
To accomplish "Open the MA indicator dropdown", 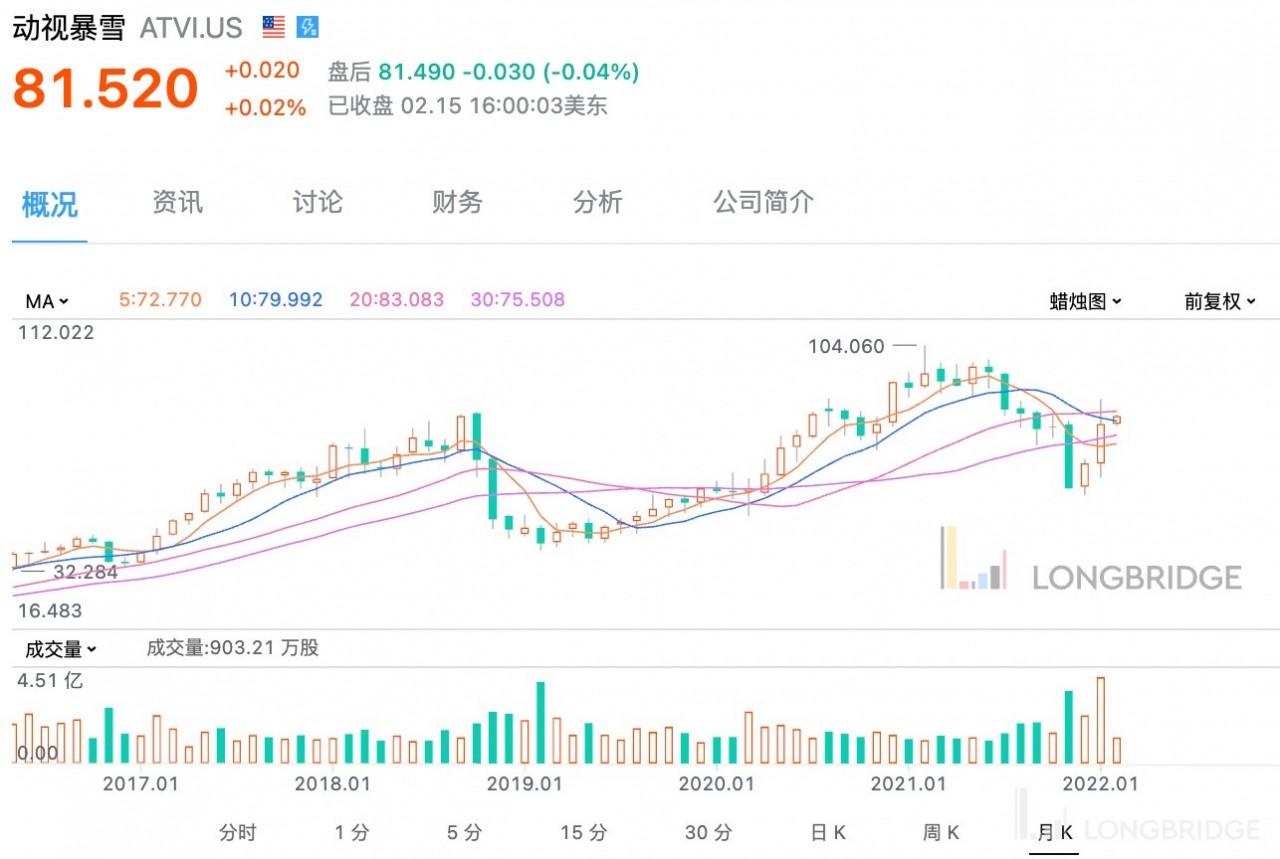I will coord(47,301).
